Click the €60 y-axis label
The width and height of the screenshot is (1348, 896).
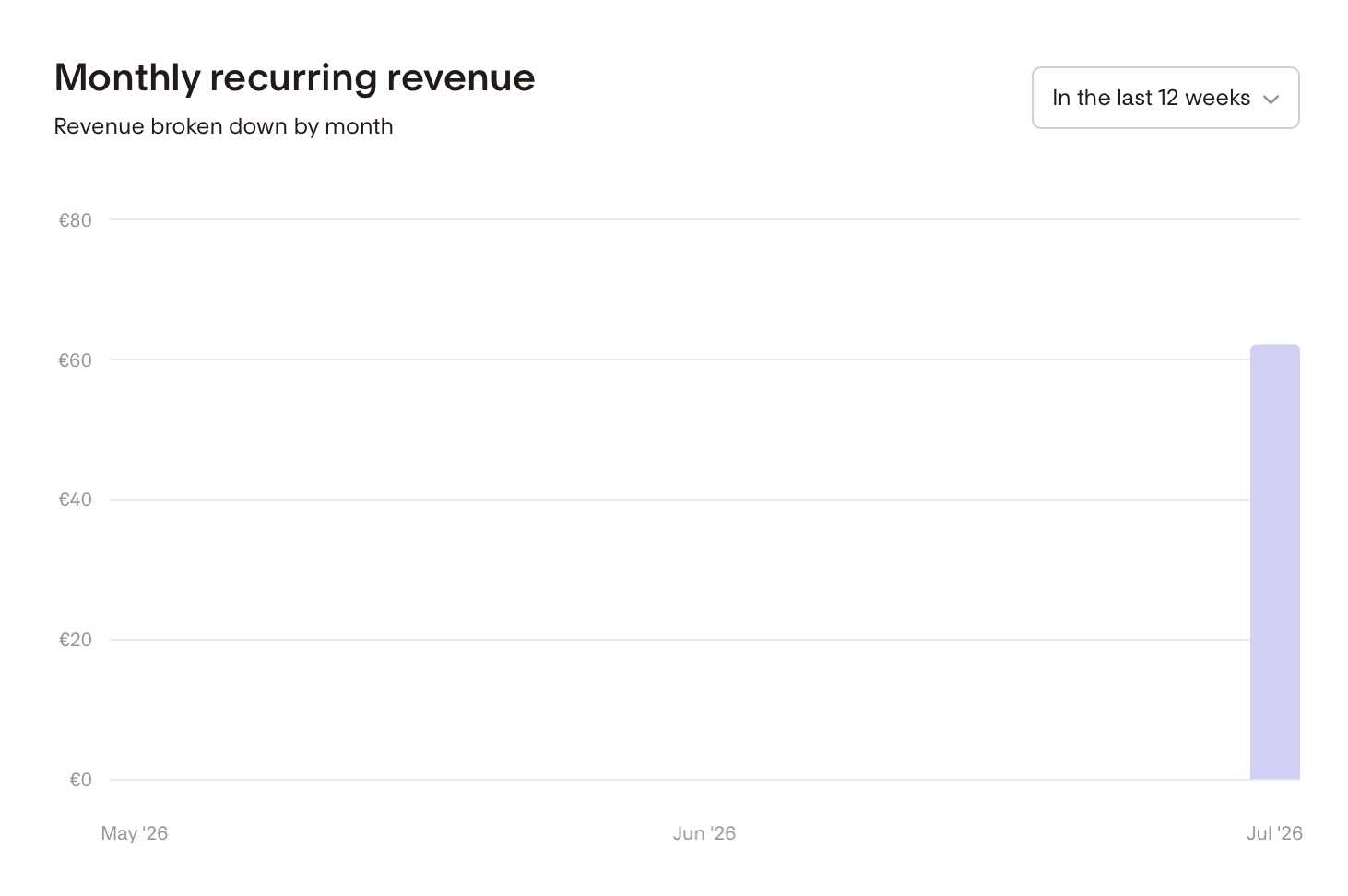click(x=76, y=360)
